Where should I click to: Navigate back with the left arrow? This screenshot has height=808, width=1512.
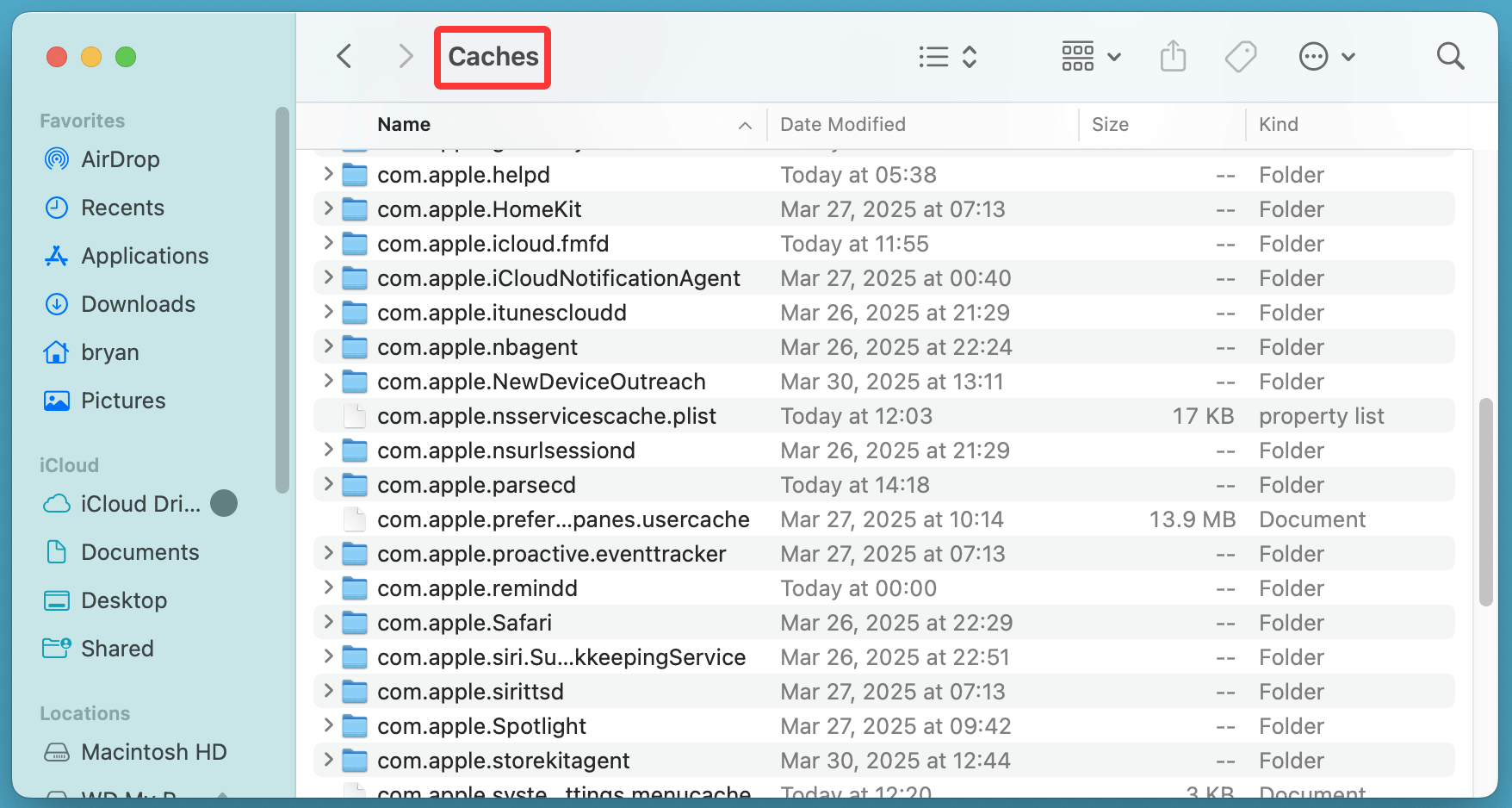click(344, 55)
